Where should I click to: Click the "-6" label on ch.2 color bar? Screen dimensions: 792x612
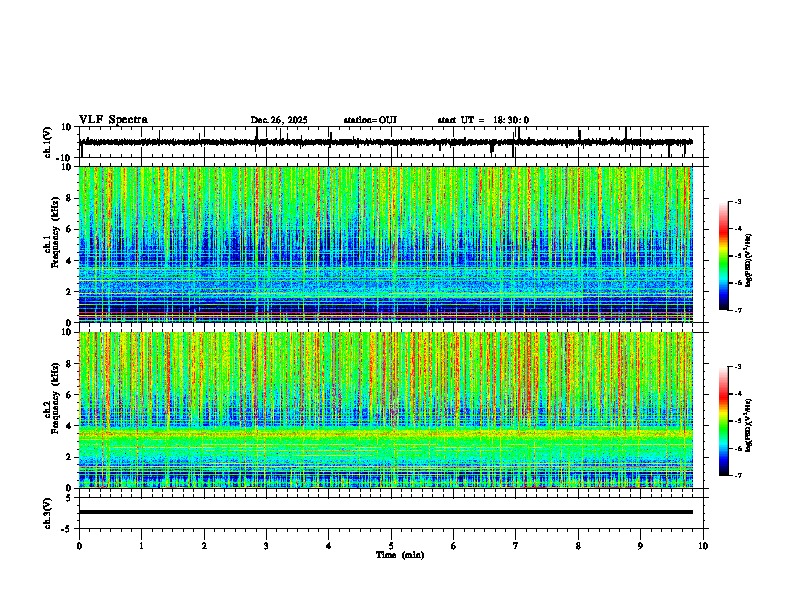[738, 448]
